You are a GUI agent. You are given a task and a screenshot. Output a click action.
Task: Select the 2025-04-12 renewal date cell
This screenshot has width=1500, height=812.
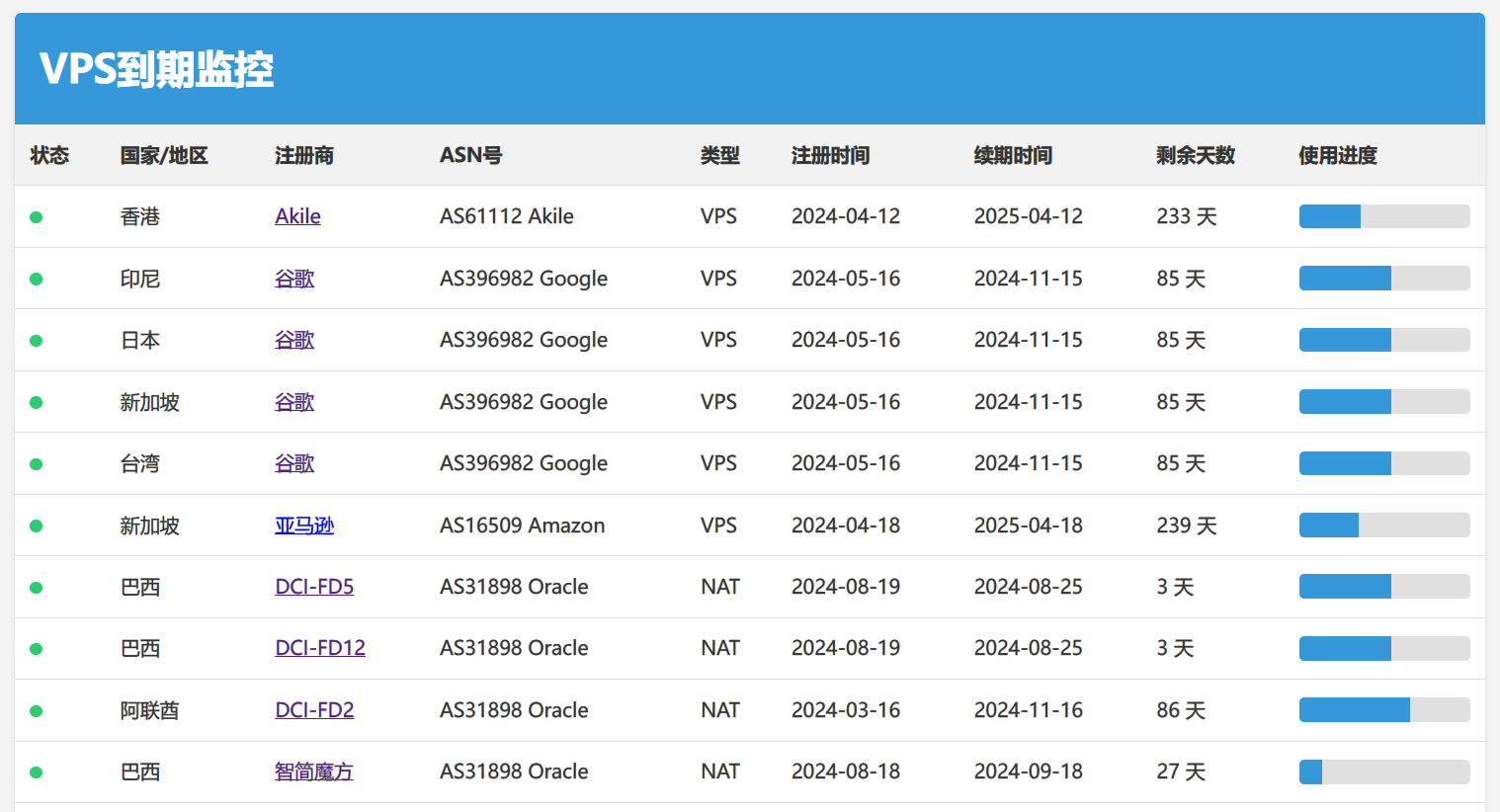pyautogui.click(x=1029, y=216)
